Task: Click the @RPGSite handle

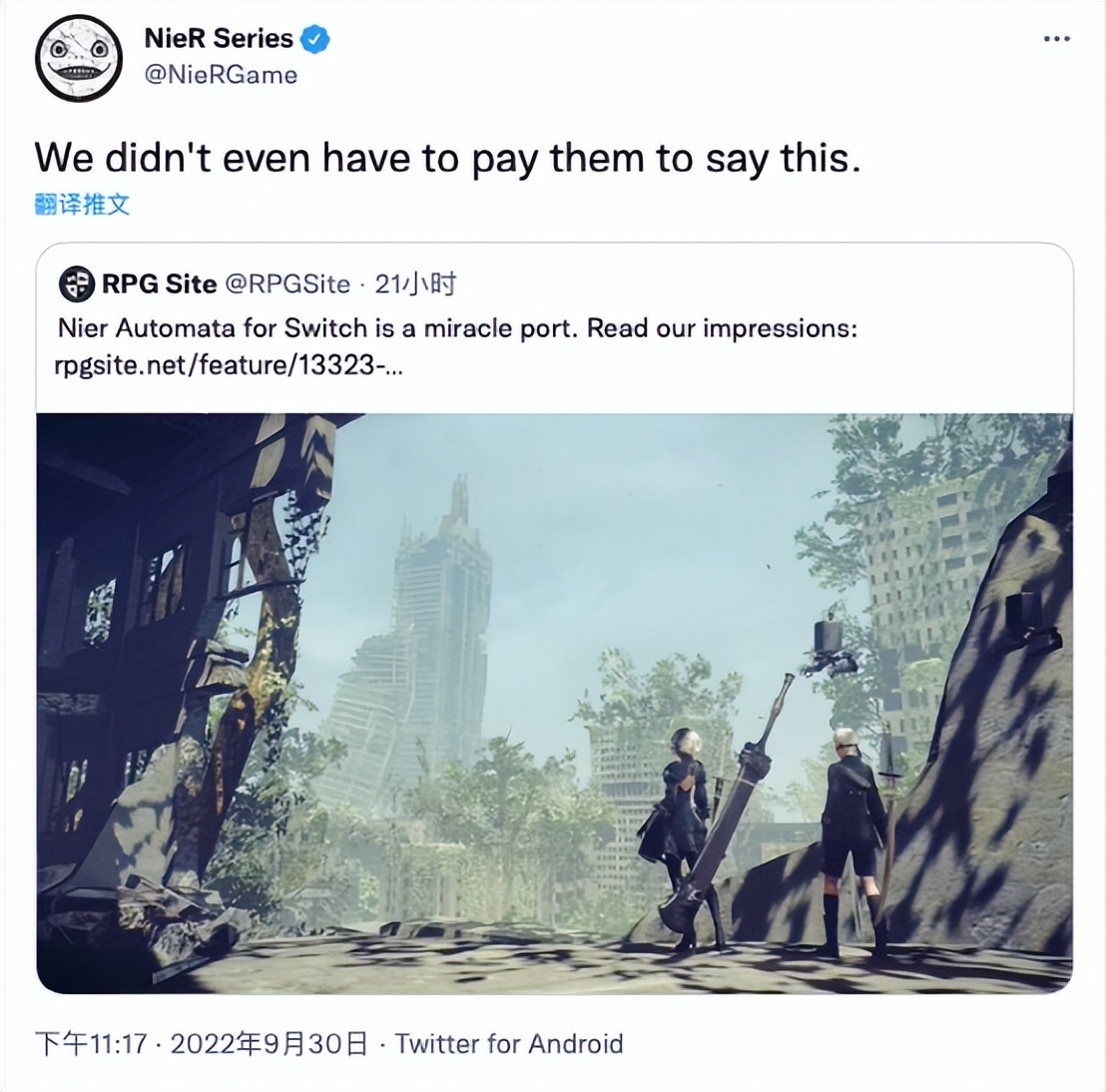Action: pyautogui.click(x=289, y=284)
